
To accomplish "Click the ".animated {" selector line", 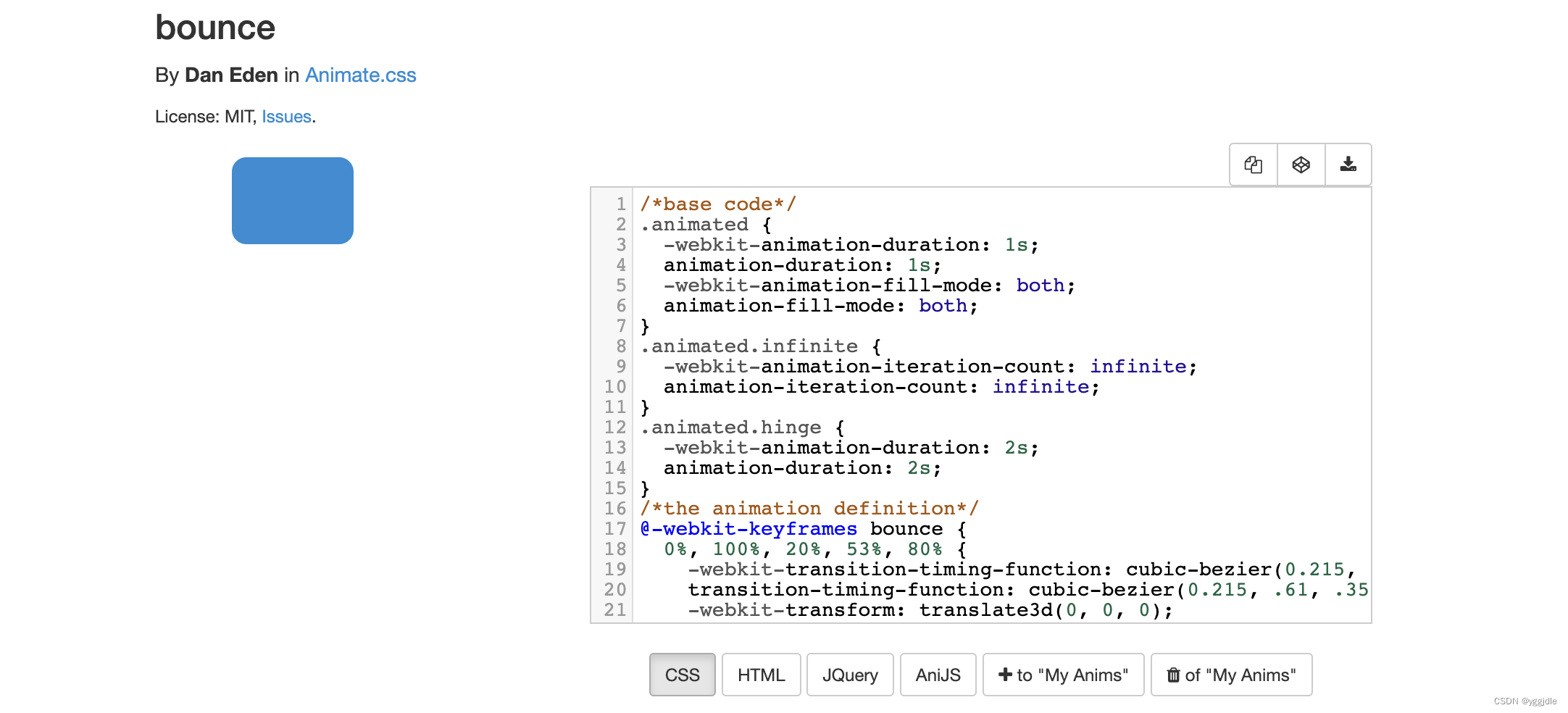I will (x=706, y=225).
